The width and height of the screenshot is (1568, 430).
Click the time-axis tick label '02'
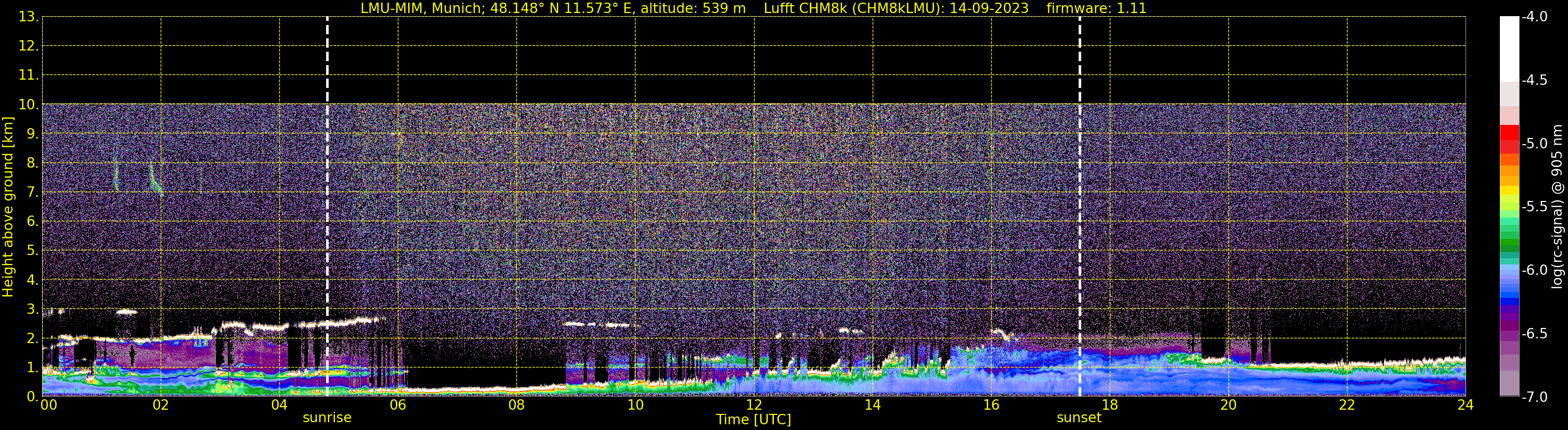[161, 405]
